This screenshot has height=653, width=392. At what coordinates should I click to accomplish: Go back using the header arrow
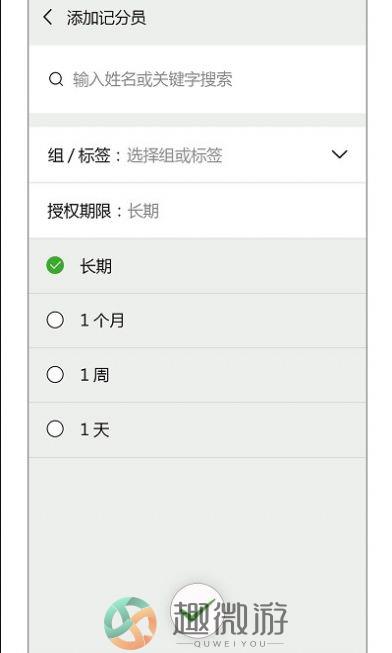48,17
